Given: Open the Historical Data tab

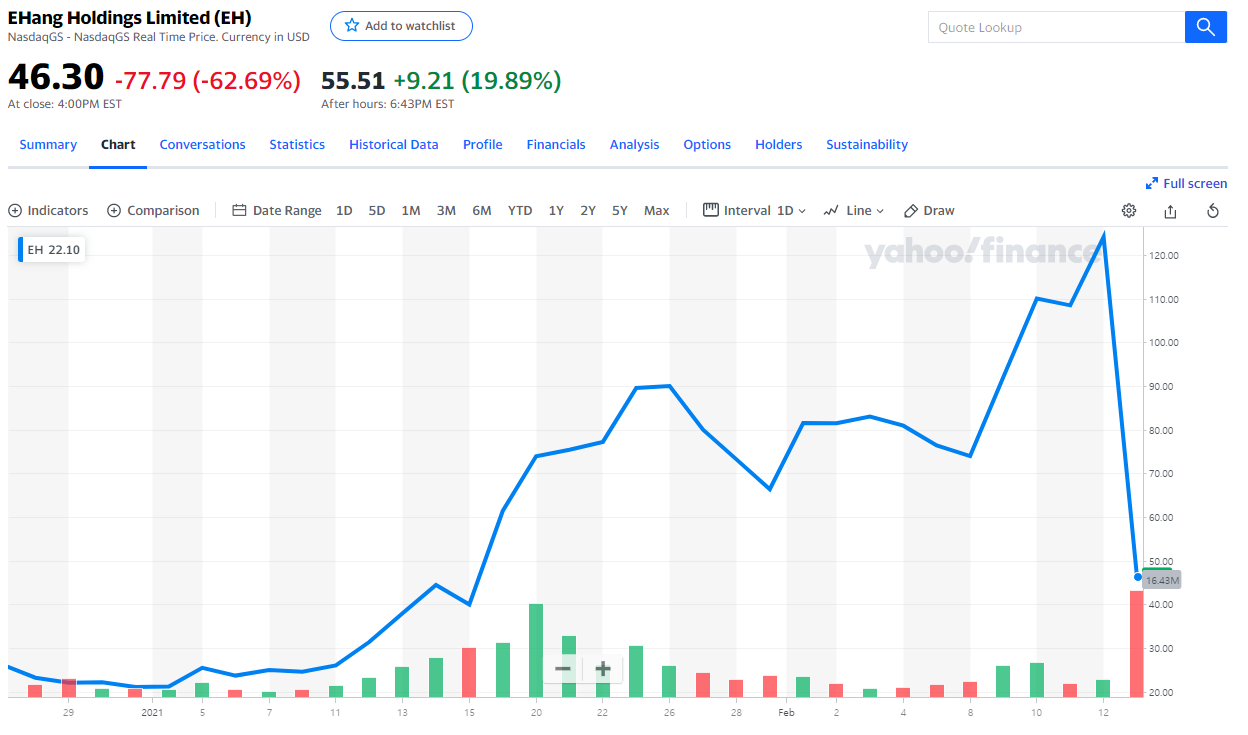Looking at the screenshot, I should tap(394, 144).
